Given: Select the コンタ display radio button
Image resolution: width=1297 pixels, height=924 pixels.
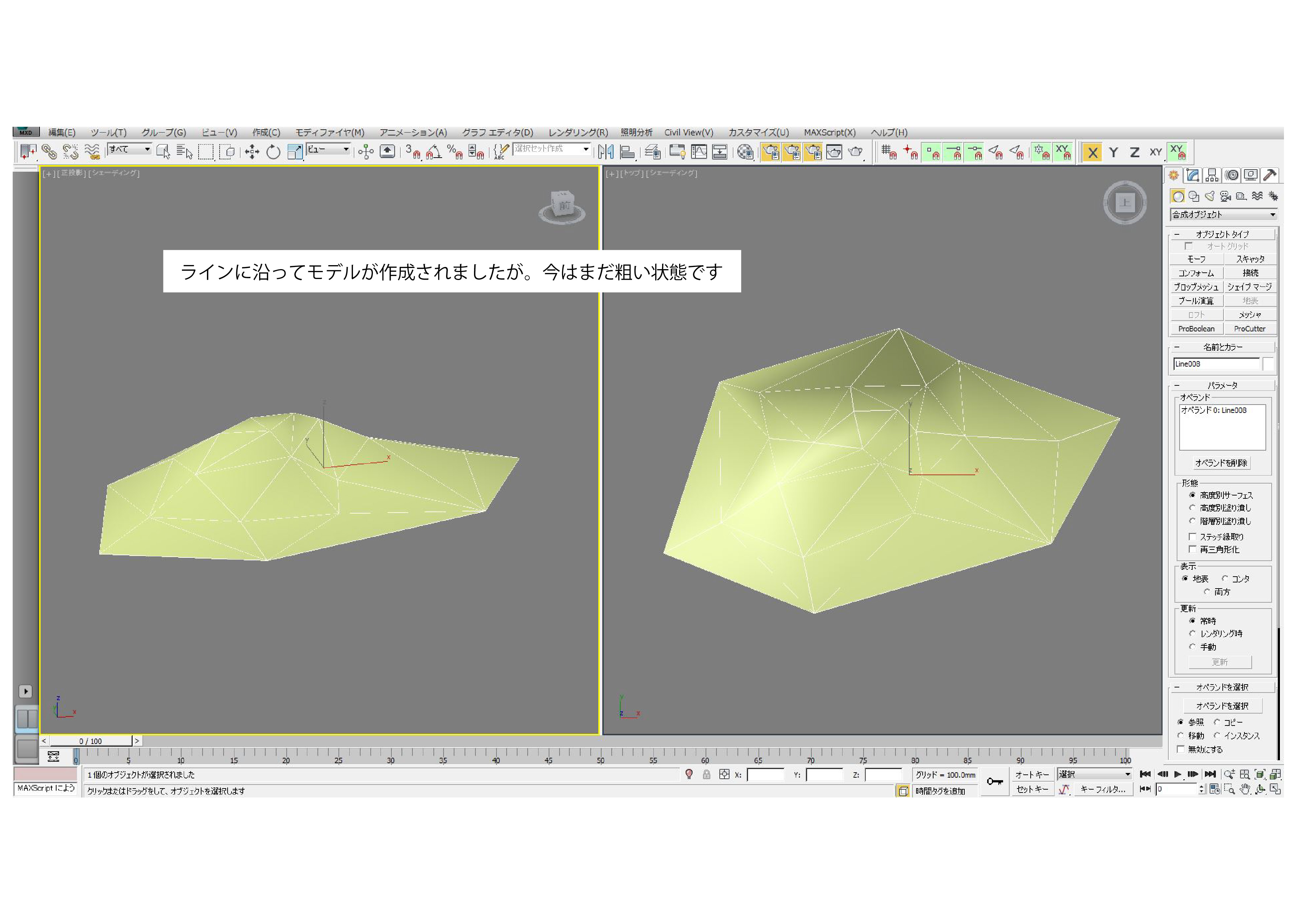Looking at the screenshot, I should tap(1225, 579).
